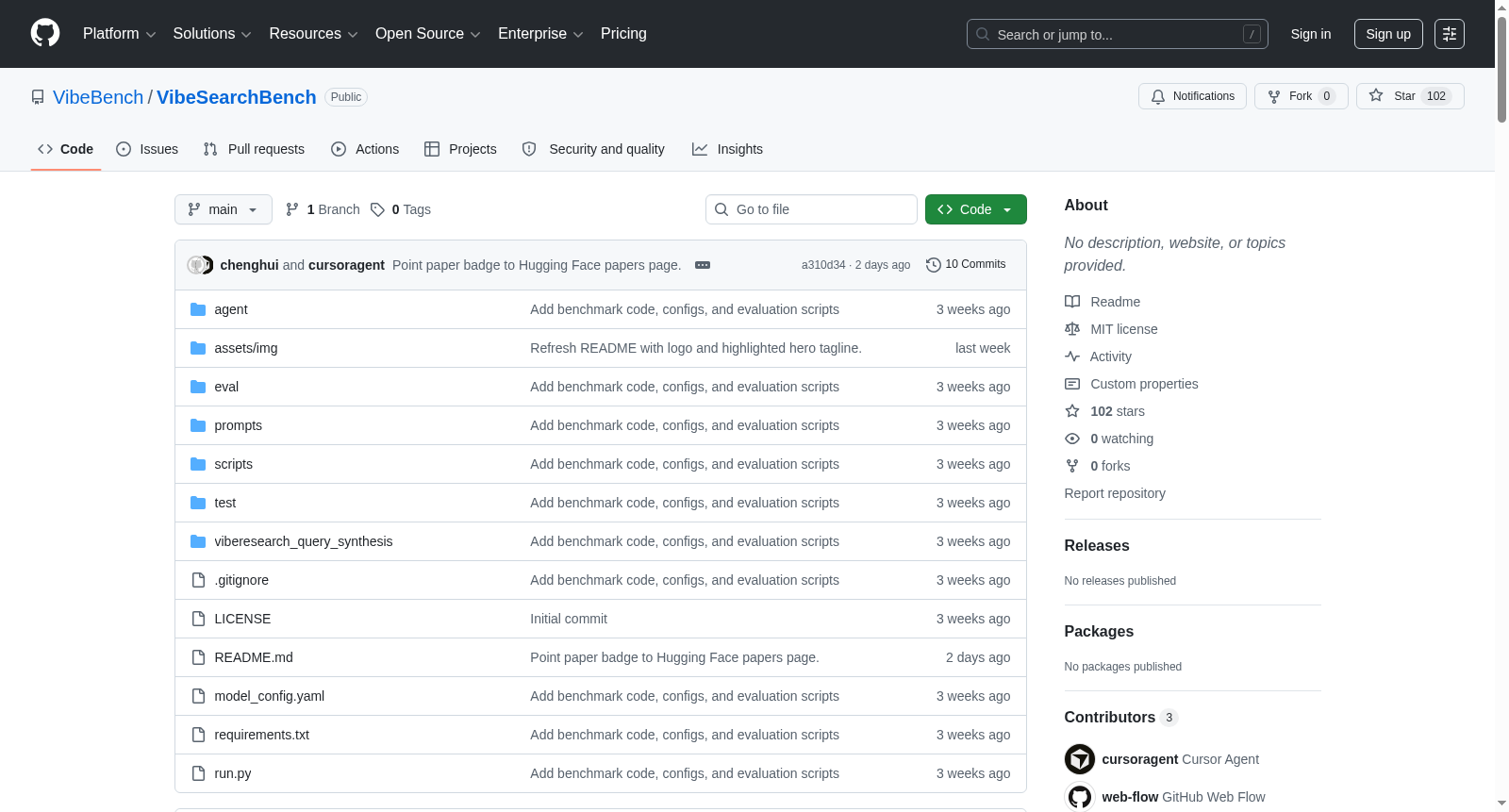1509x812 pixels.
Task: Expand the Solutions menu
Action: pos(212,34)
